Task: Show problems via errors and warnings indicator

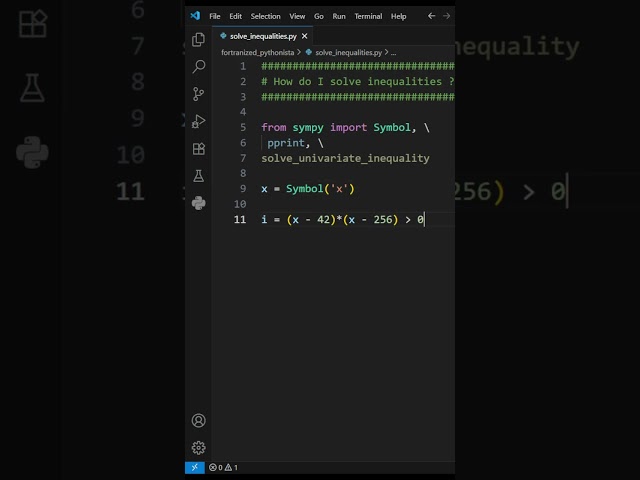Action: point(223,467)
